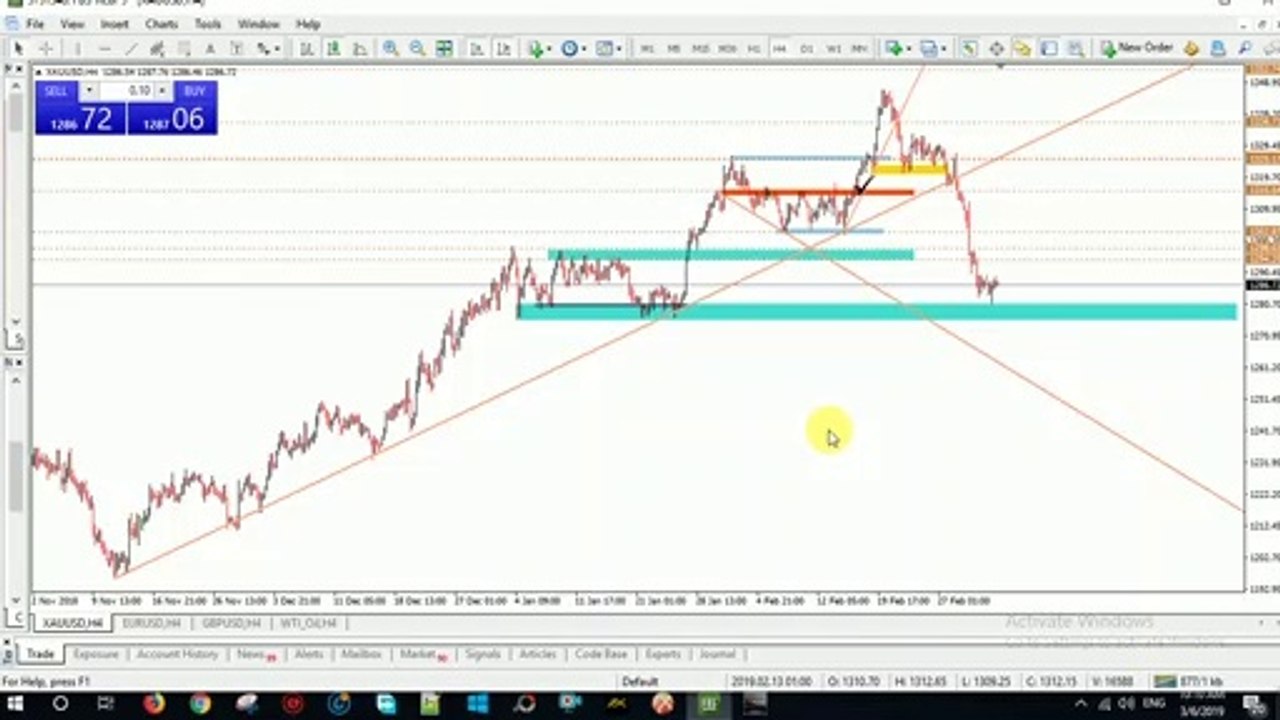1280x720 pixels.
Task: Switch to the EURUSD,H4 chart tab
Action: (151, 623)
